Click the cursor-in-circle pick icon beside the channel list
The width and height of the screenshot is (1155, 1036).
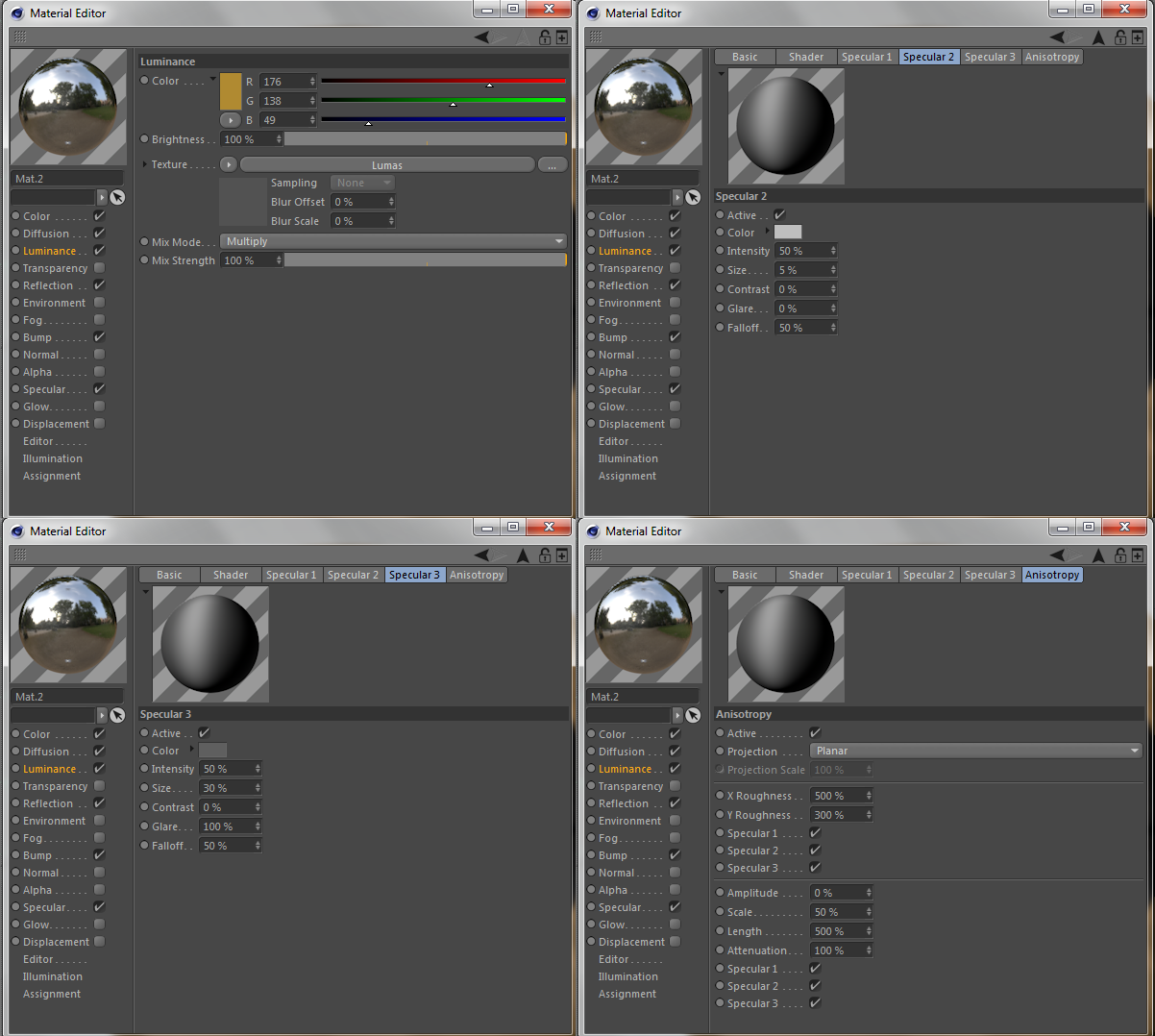[116, 197]
